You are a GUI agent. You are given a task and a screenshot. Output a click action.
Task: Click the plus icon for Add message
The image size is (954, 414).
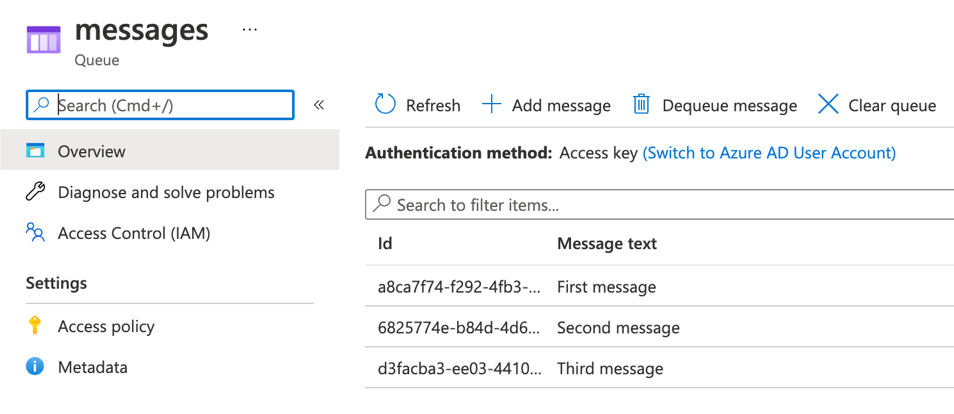pos(491,105)
